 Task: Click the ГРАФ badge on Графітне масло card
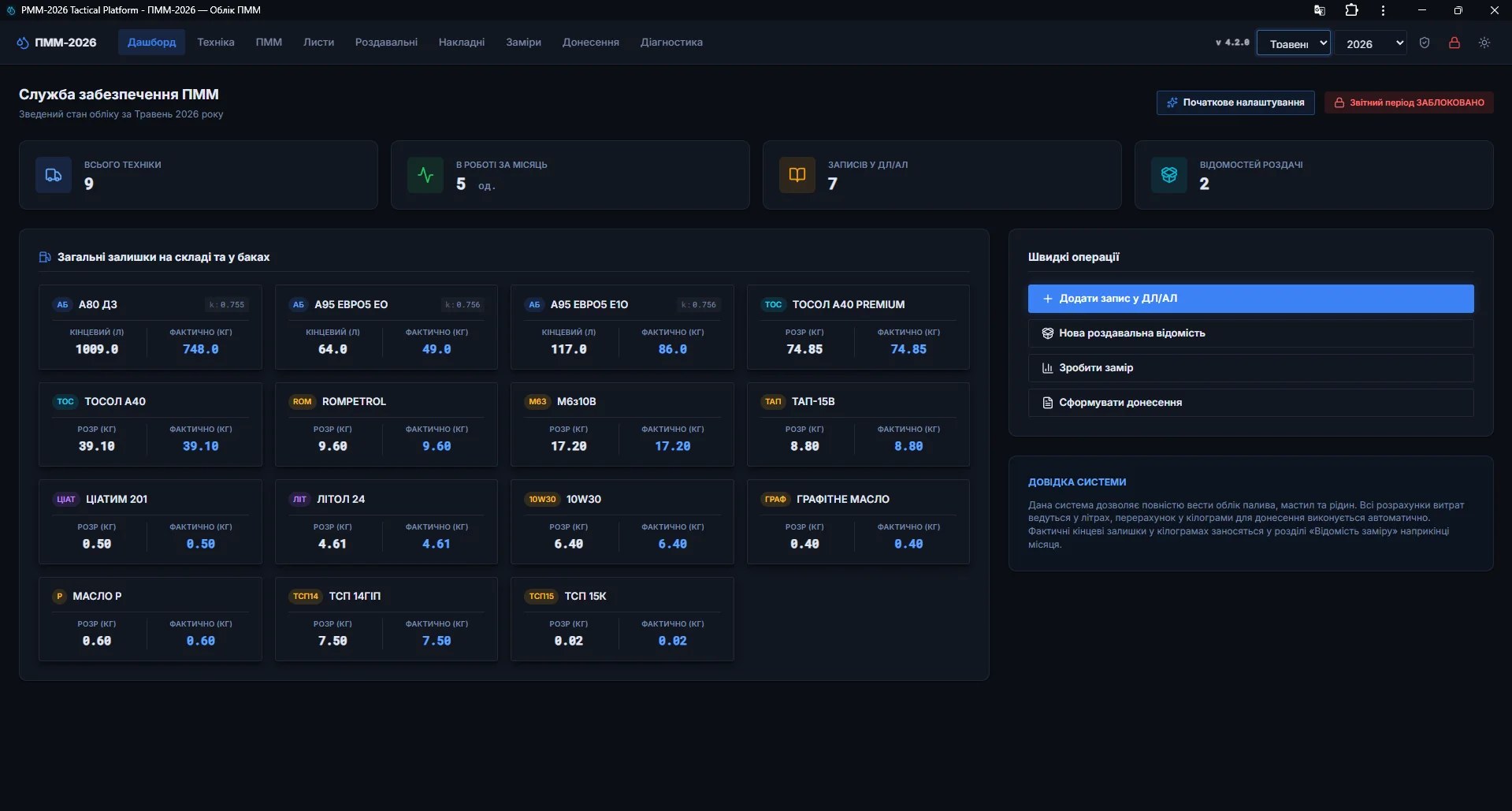[775, 500]
